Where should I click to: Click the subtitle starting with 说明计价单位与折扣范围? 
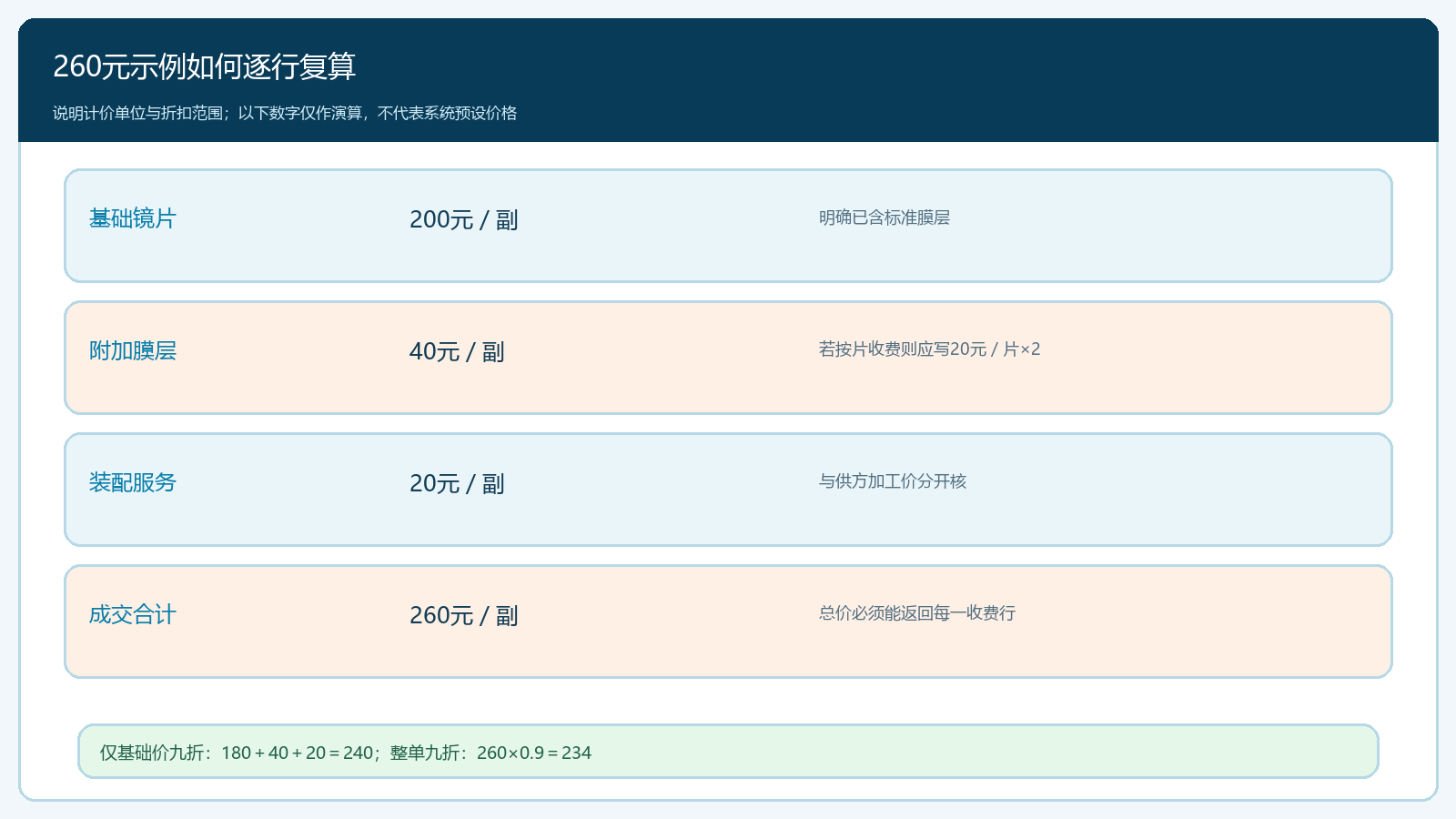285,113
